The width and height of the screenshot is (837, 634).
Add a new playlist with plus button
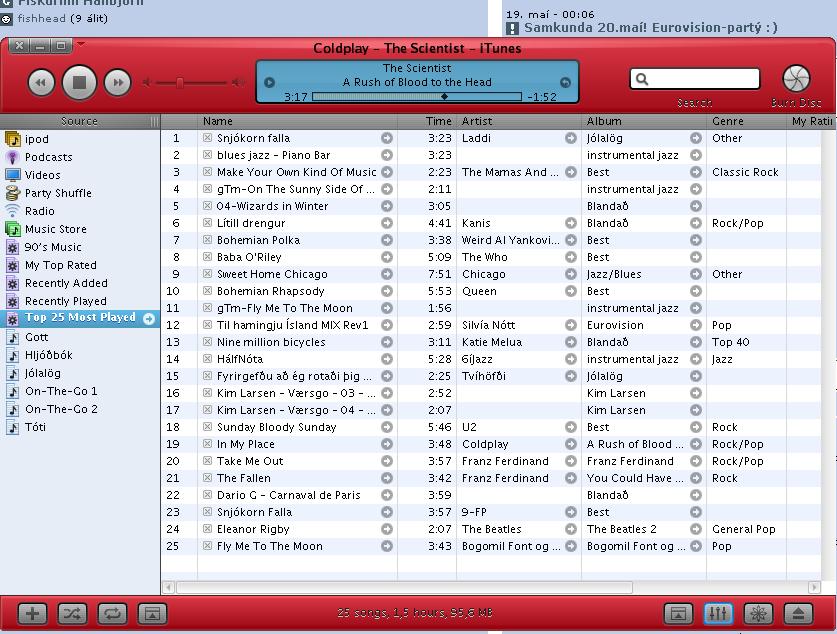32,613
